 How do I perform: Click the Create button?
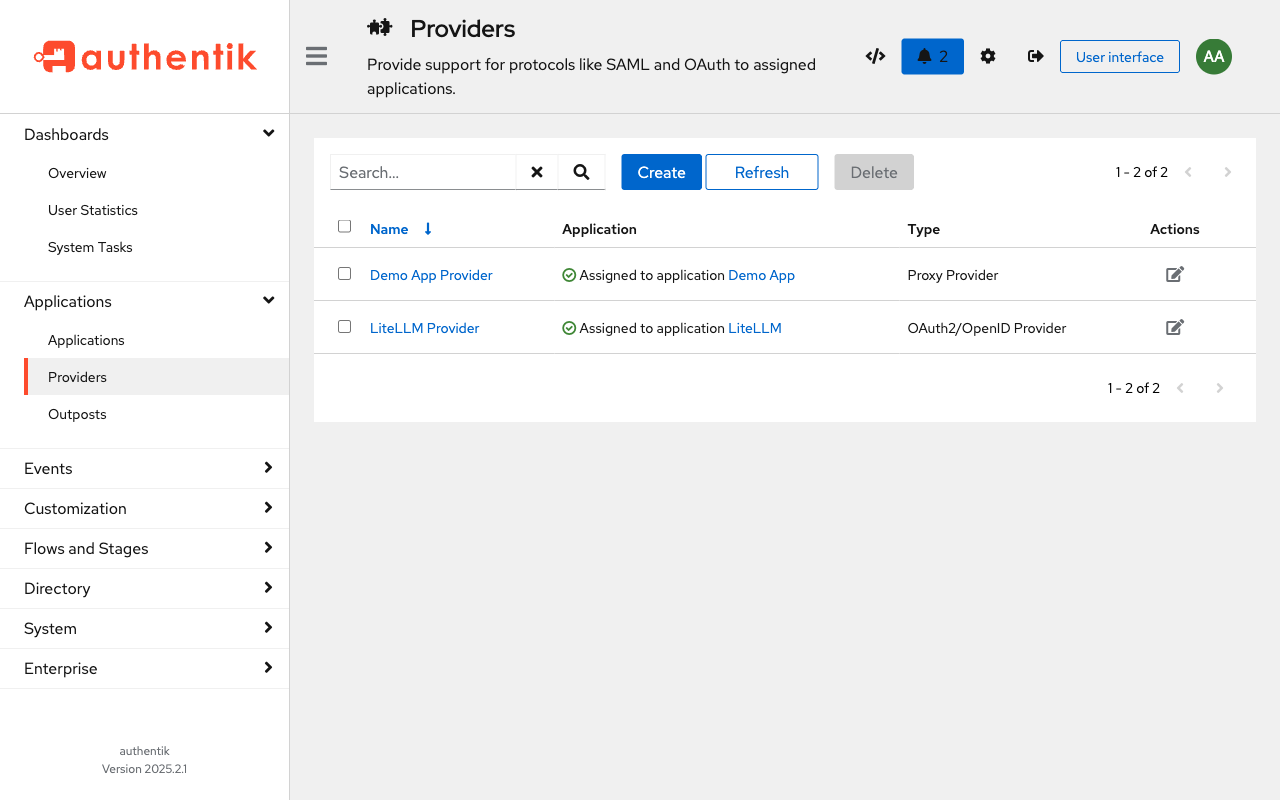[x=661, y=172]
